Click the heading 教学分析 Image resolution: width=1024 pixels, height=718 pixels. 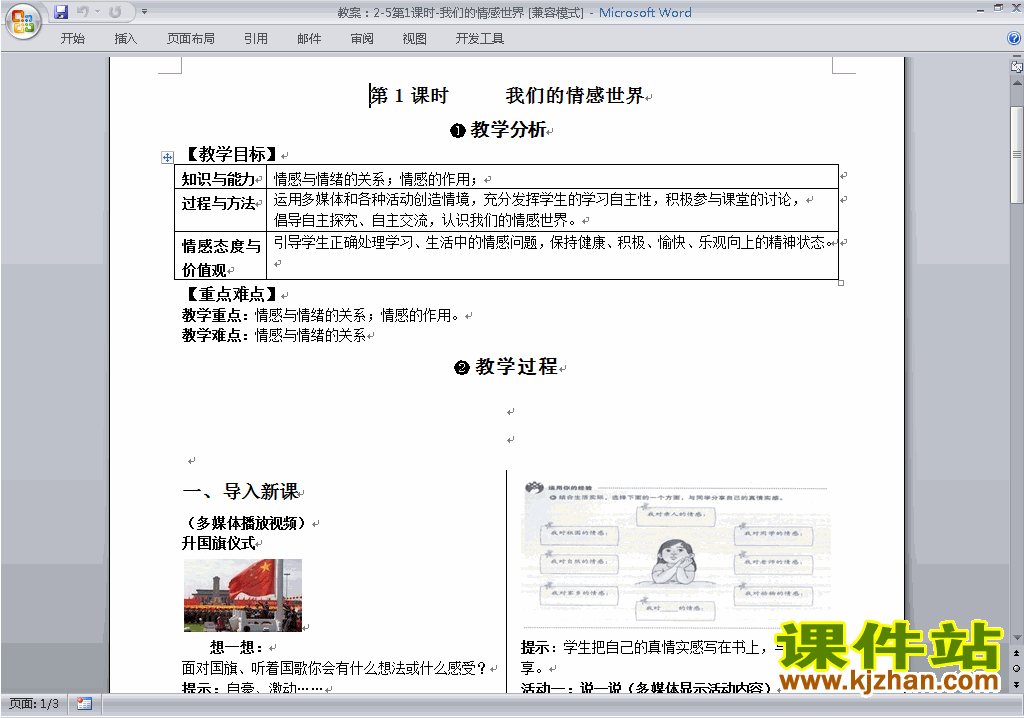coord(508,129)
